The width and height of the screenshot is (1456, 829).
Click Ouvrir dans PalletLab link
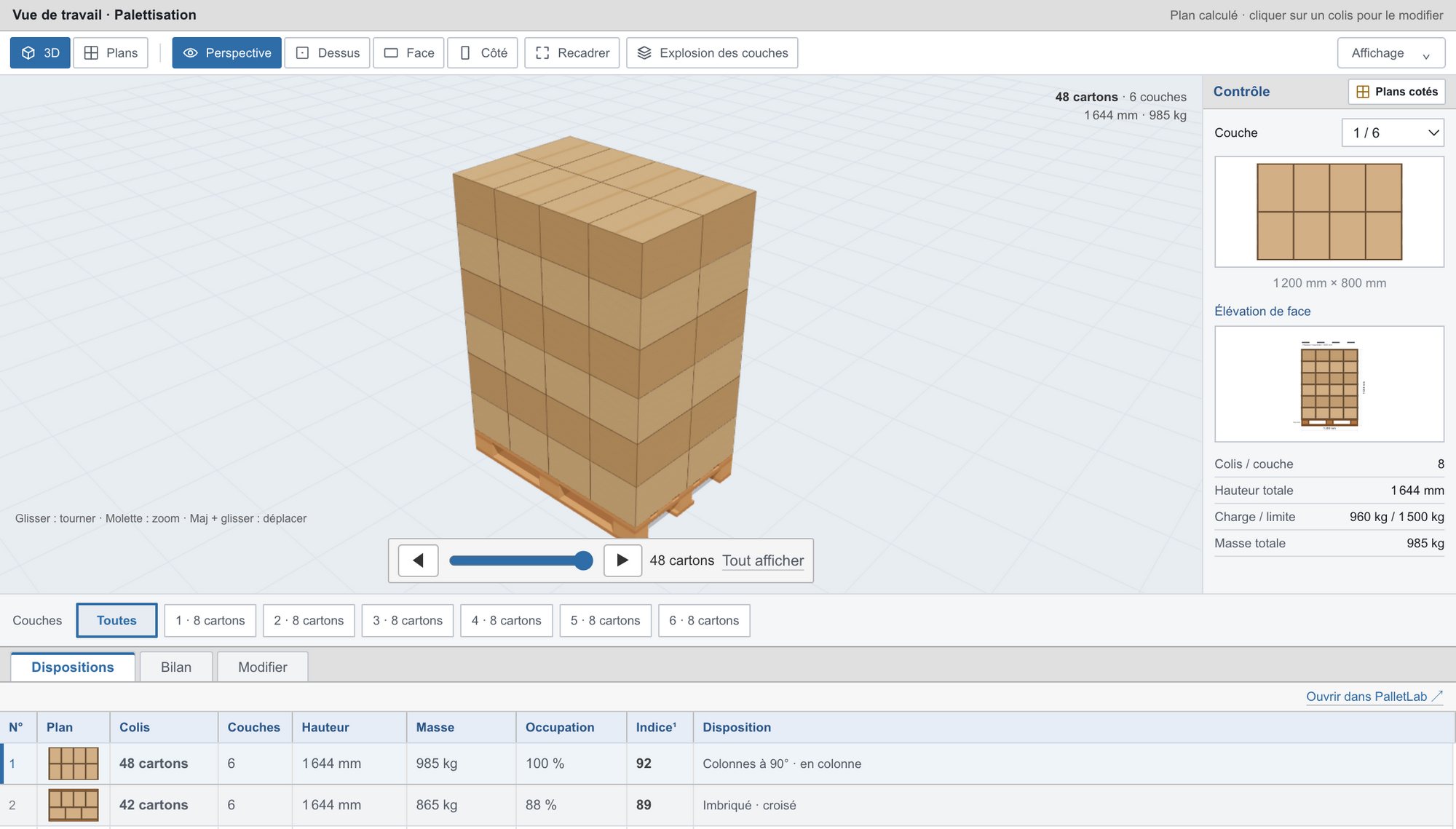[x=1374, y=697]
